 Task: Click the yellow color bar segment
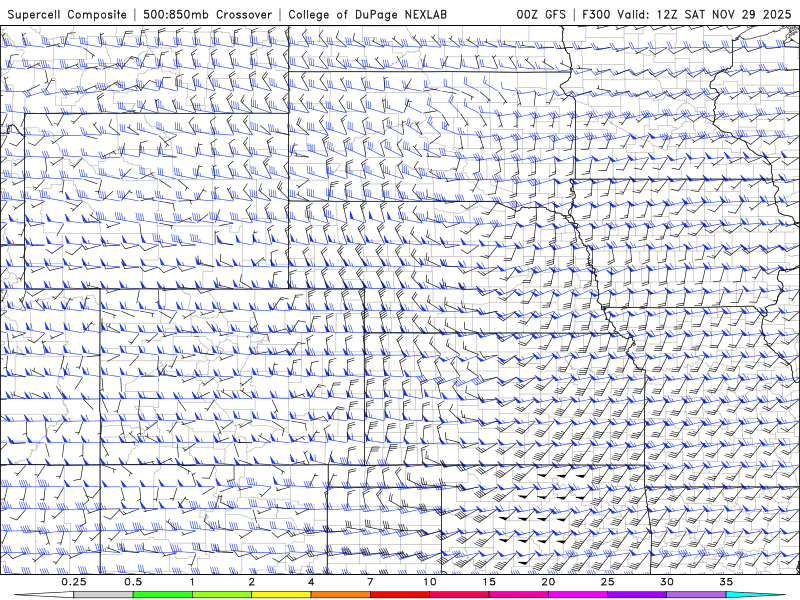[x=281, y=595]
